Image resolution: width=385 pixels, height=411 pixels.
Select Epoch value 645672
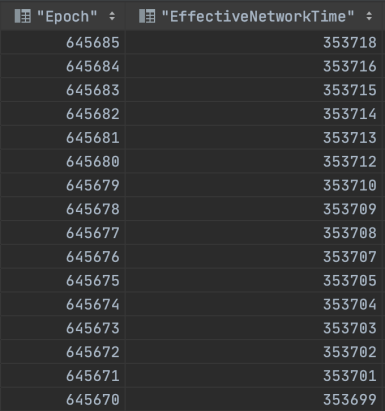(x=63, y=352)
